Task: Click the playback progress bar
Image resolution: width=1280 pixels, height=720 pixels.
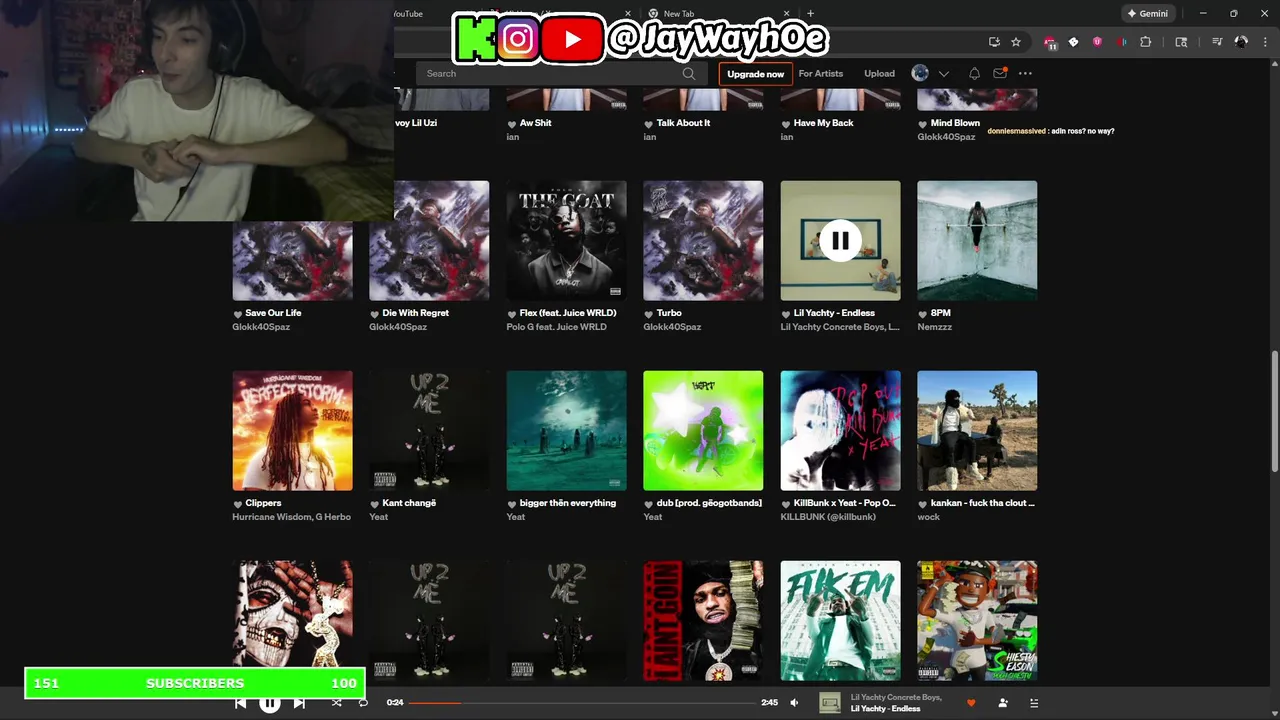Action: [x=581, y=703]
